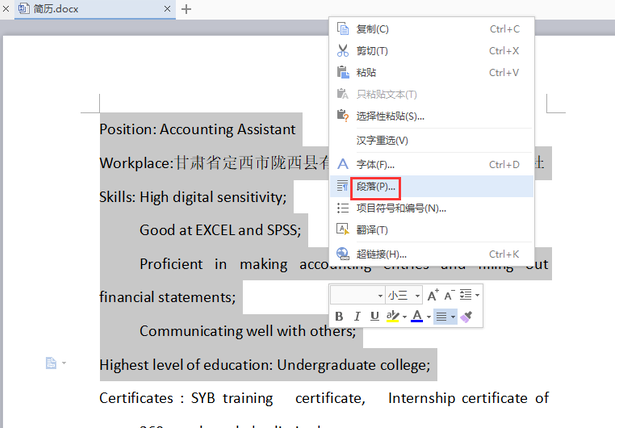Apply yellow text highlight
Viewport: 619px width, 440px height.
point(392,316)
